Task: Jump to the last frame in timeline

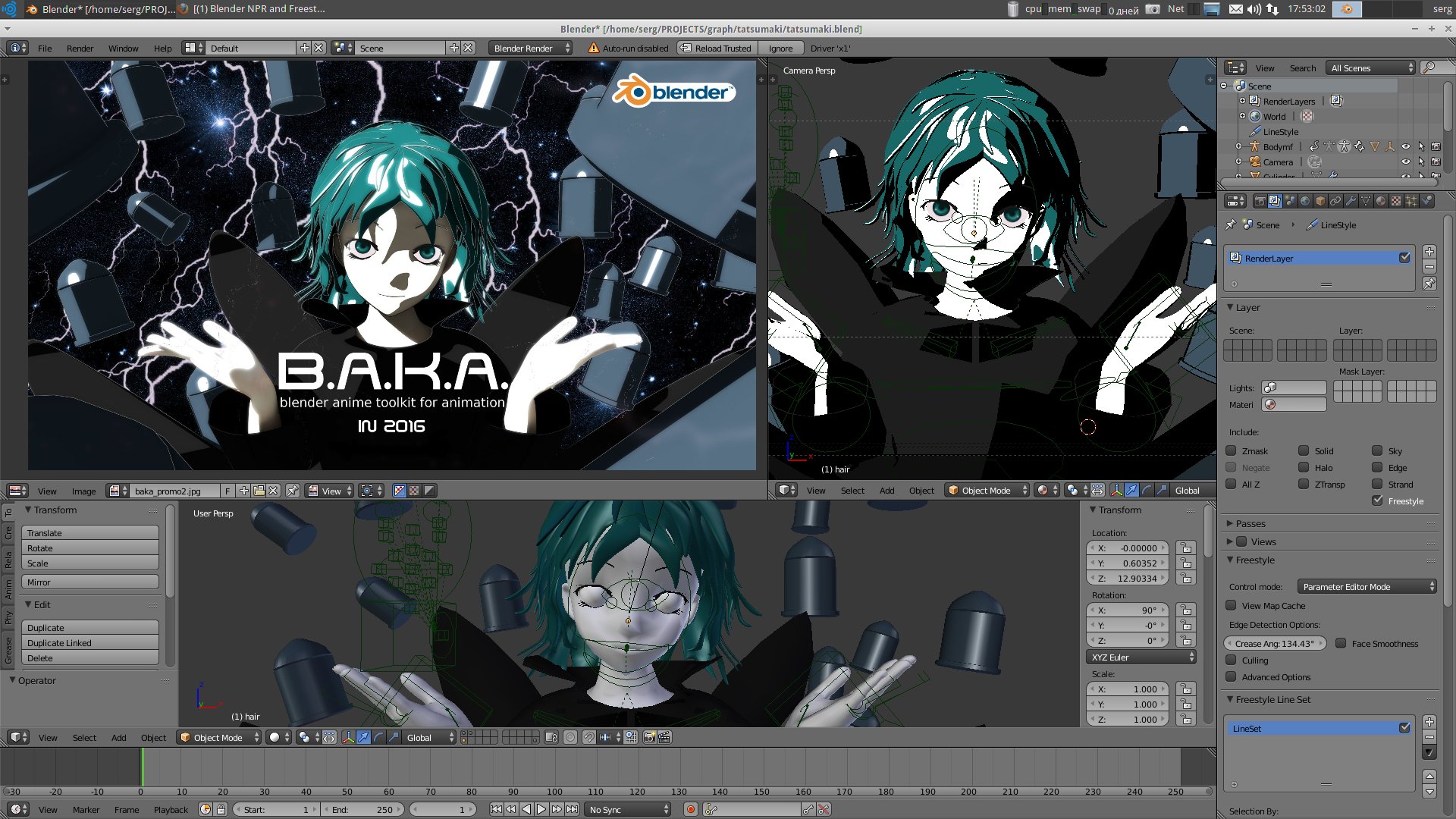Action: pos(573,809)
